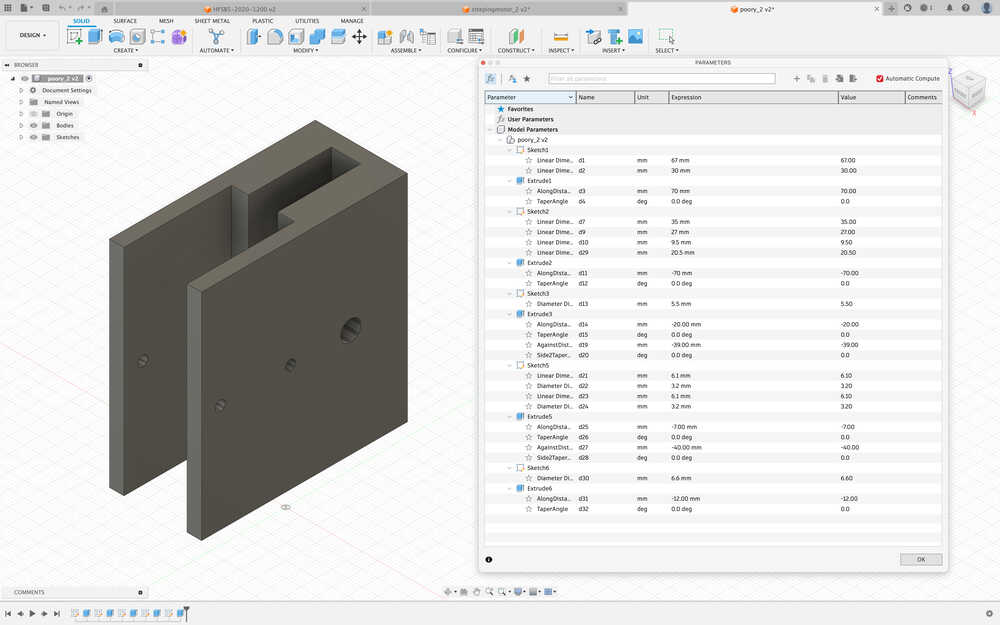Select the Revolve tool in toolbar

[116, 36]
